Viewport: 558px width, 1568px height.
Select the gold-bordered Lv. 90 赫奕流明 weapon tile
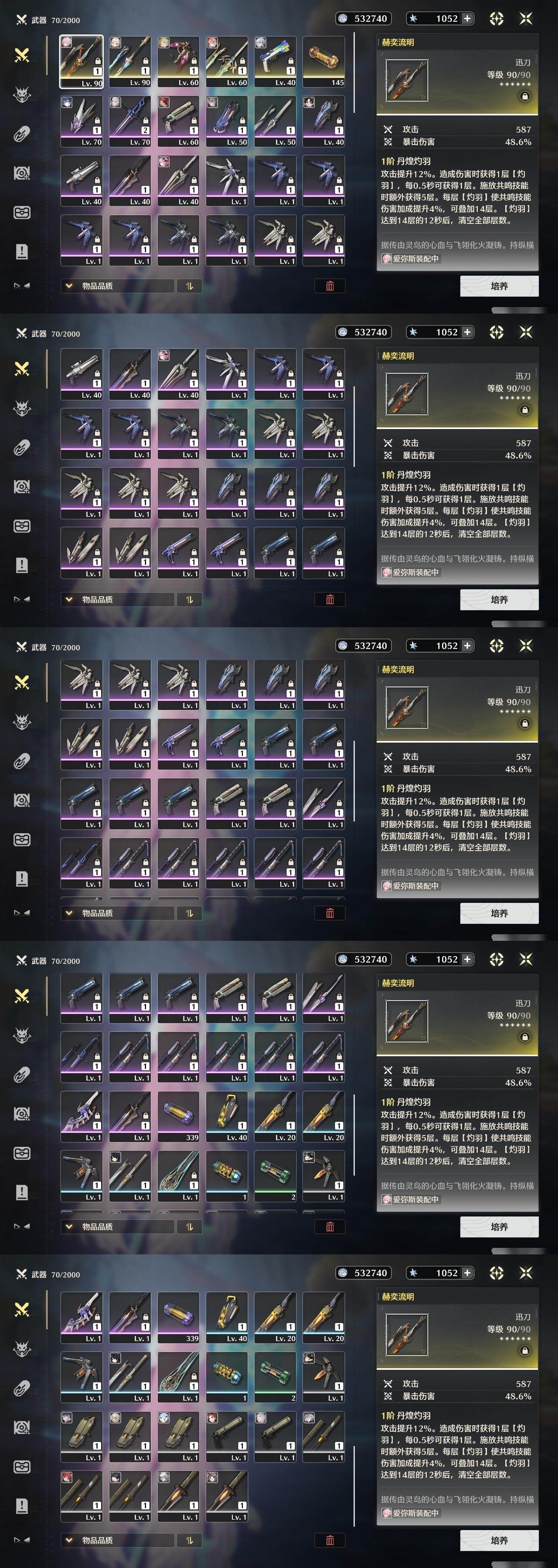[x=81, y=61]
